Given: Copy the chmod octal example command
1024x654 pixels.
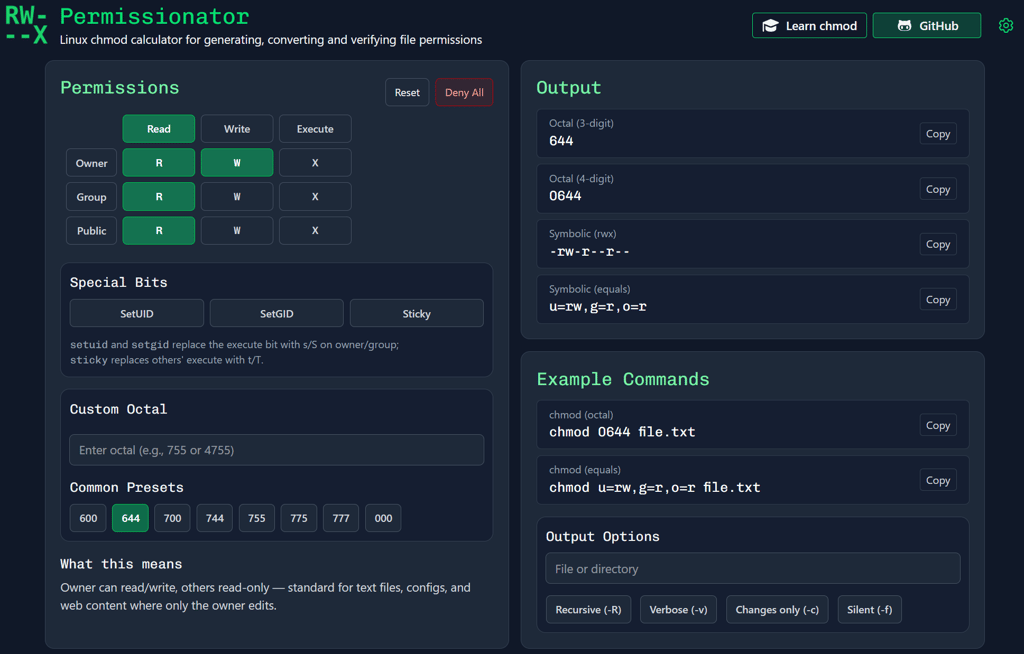Looking at the screenshot, I should coord(937,424).
